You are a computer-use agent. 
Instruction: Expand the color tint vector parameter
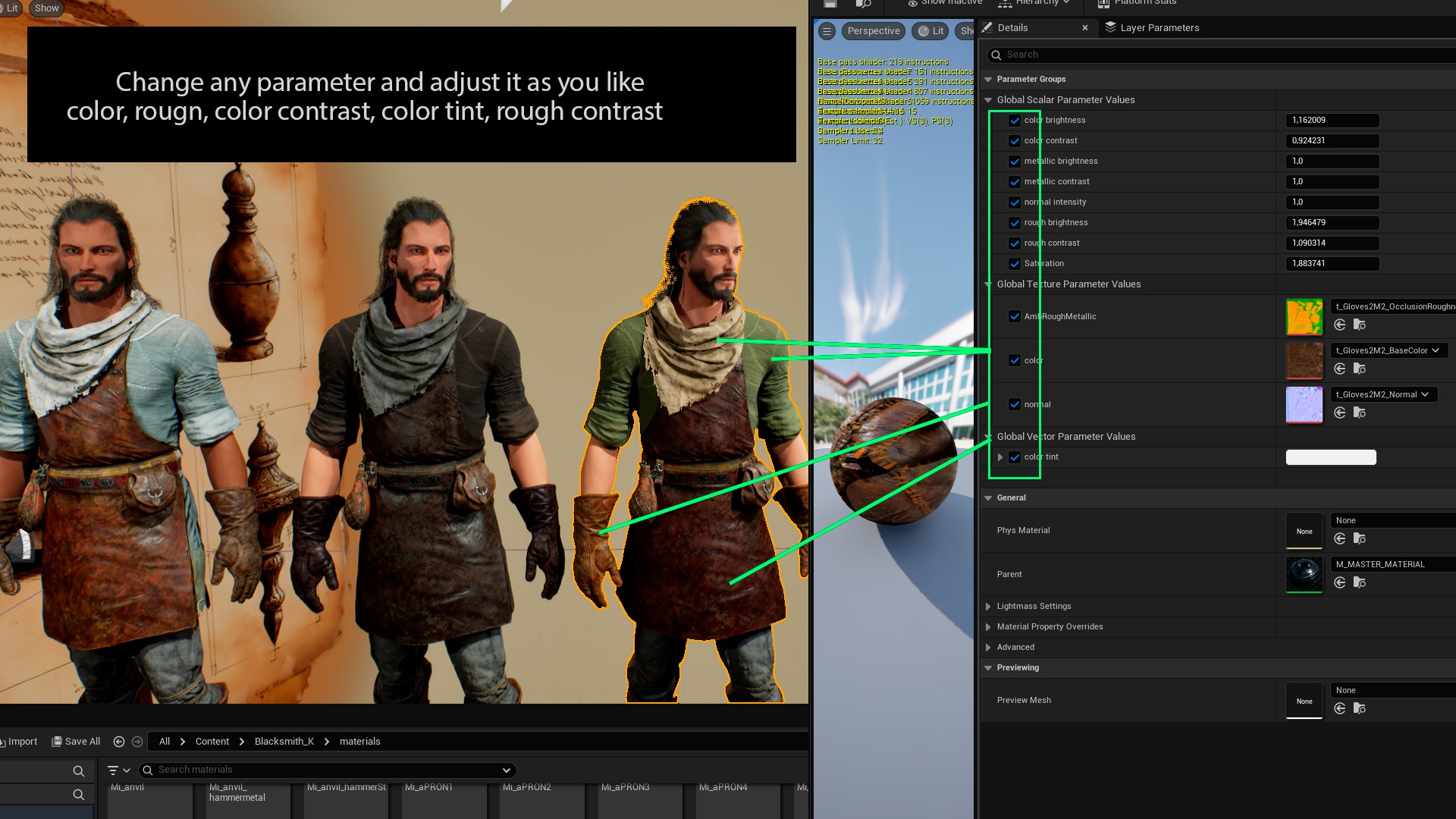1000,457
